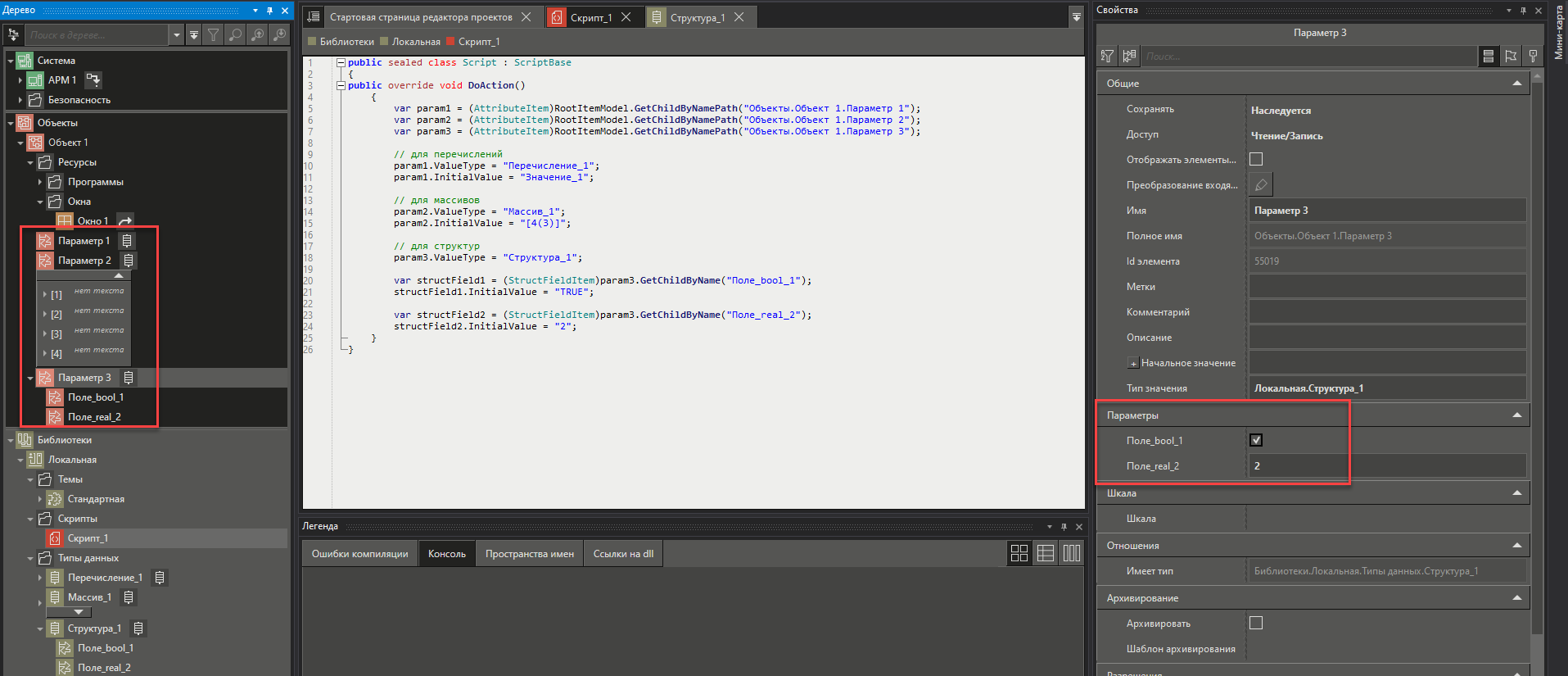Click the Скрипт_1 breadcrumb above the code
1568x676 pixels.
coord(479,42)
